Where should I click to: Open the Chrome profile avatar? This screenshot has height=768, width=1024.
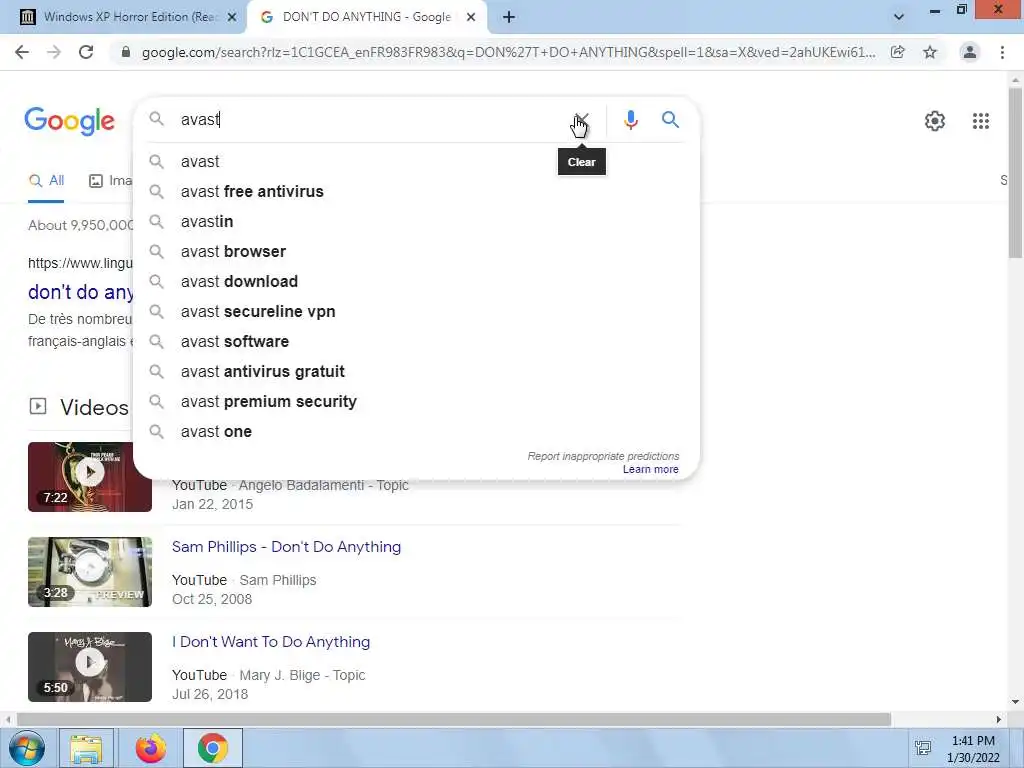[x=970, y=52]
